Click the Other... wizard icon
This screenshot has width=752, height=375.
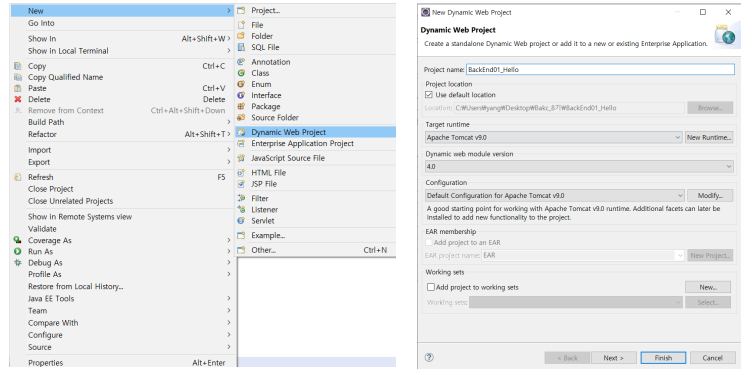(x=242, y=250)
